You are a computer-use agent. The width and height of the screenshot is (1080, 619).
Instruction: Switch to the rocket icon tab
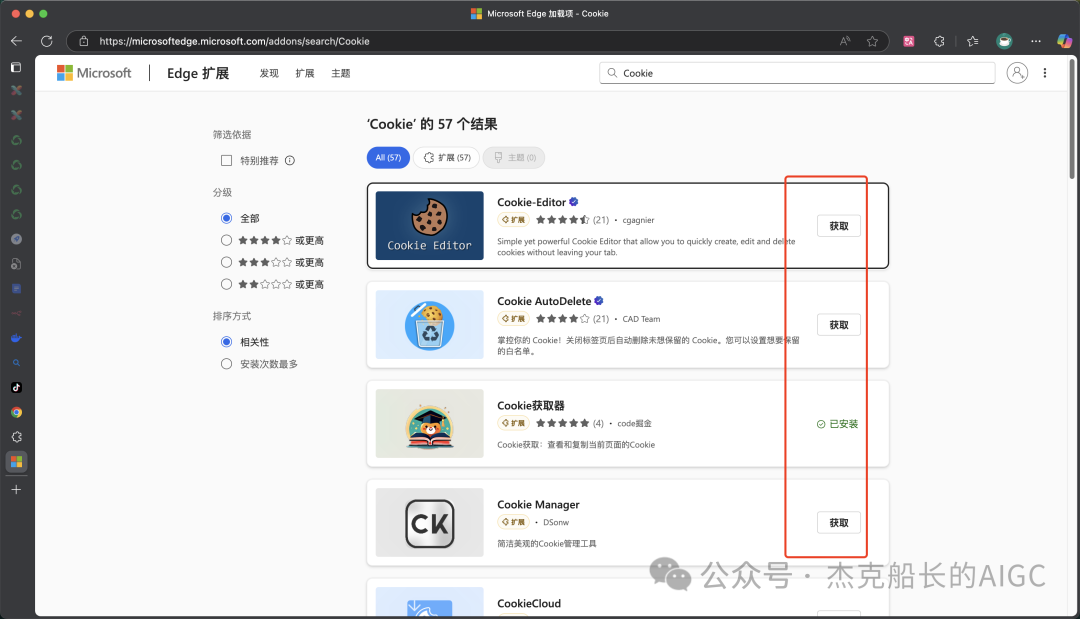coord(17,239)
